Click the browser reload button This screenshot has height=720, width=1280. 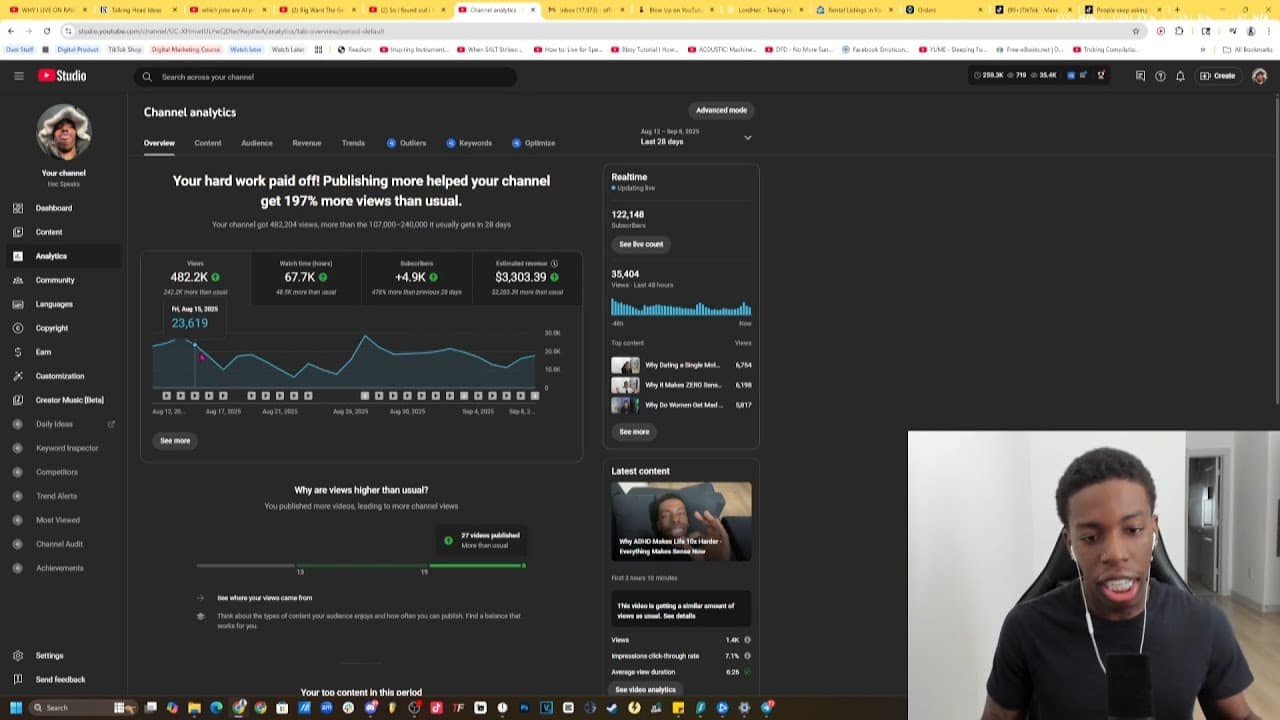[46, 31]
